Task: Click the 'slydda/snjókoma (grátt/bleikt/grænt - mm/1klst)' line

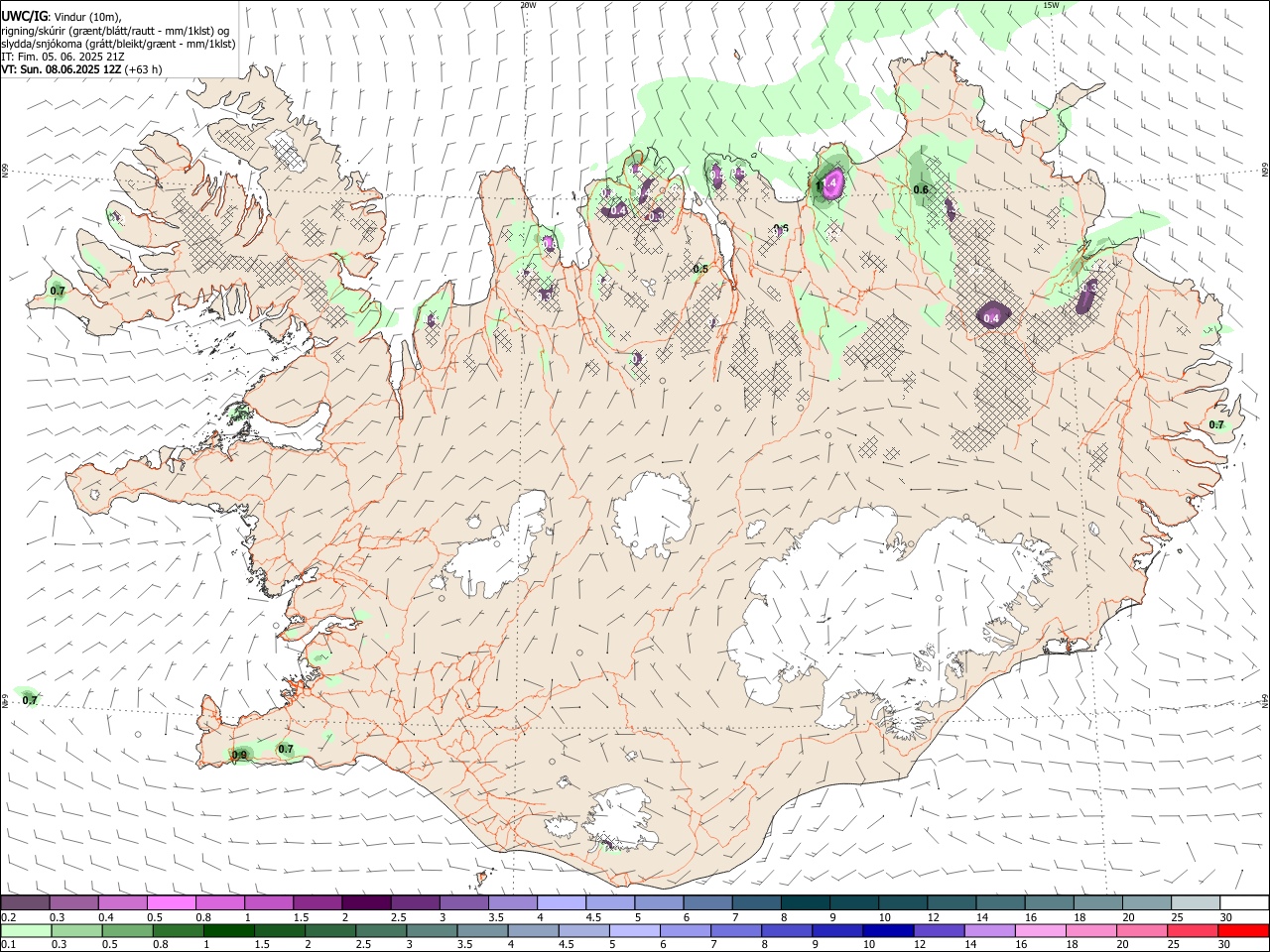Action: coord(118,44)
